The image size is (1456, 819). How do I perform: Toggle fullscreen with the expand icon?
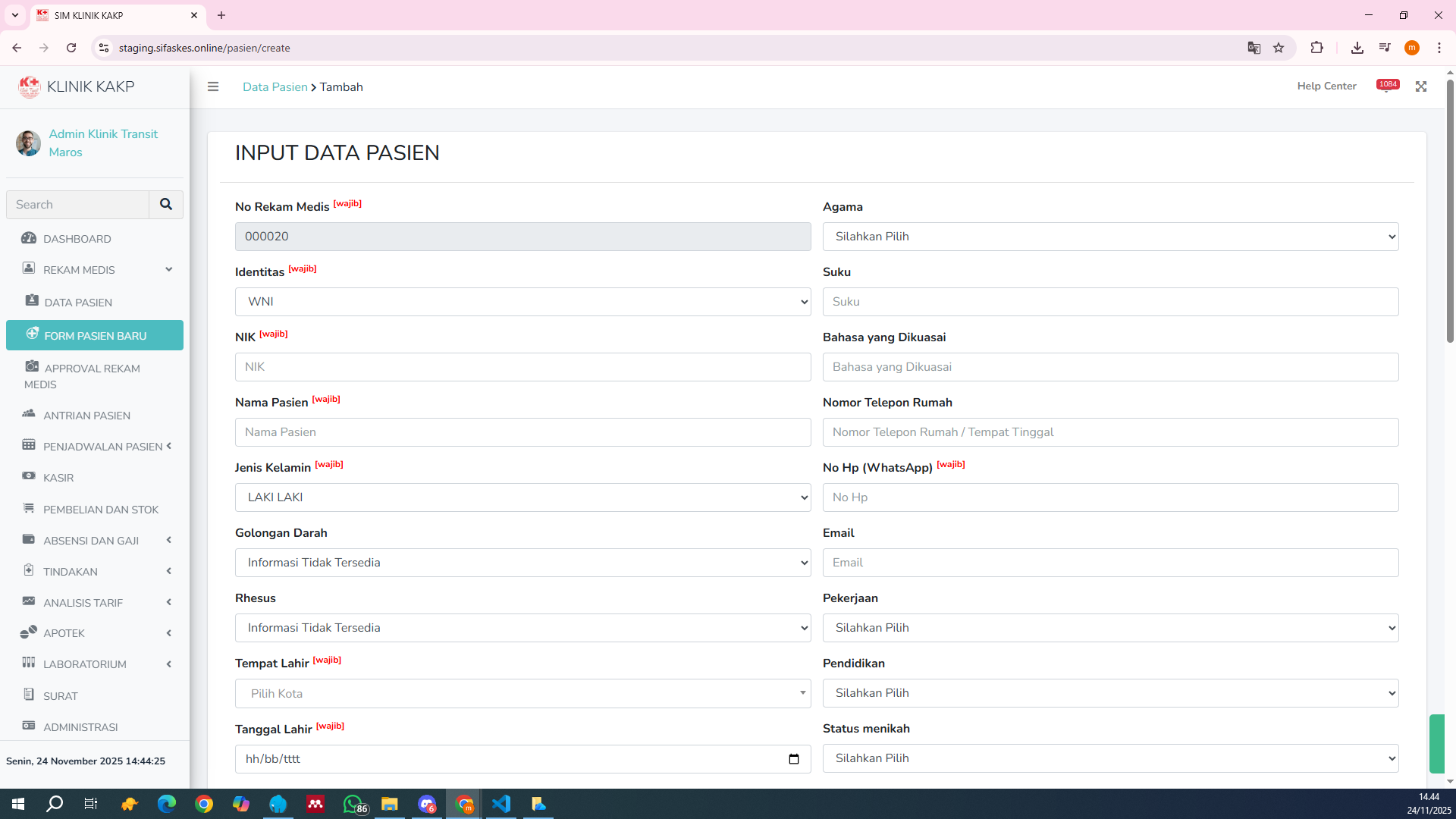[x=1421, y=86]
